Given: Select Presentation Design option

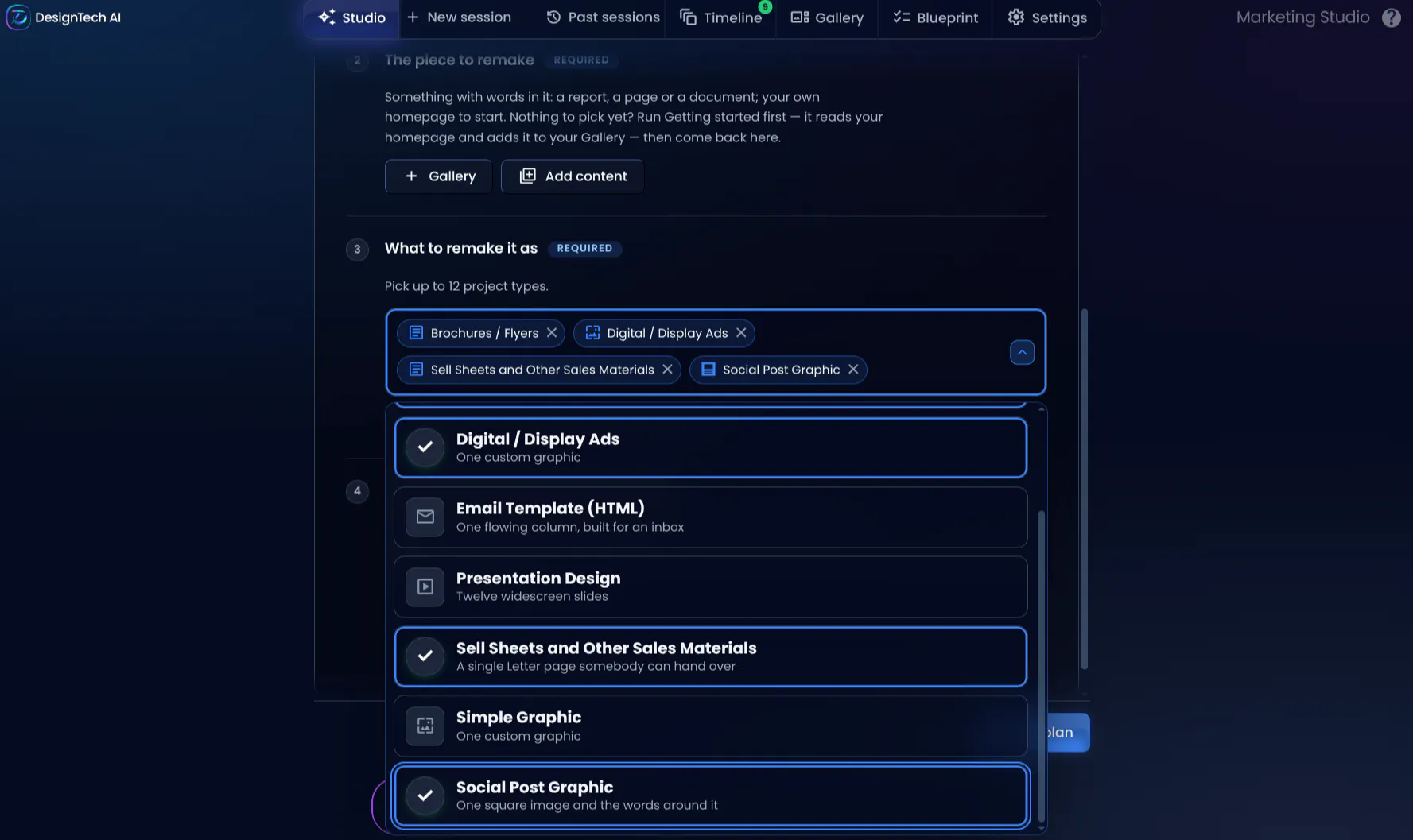Looking at the screenshot, I should [710, 586].
